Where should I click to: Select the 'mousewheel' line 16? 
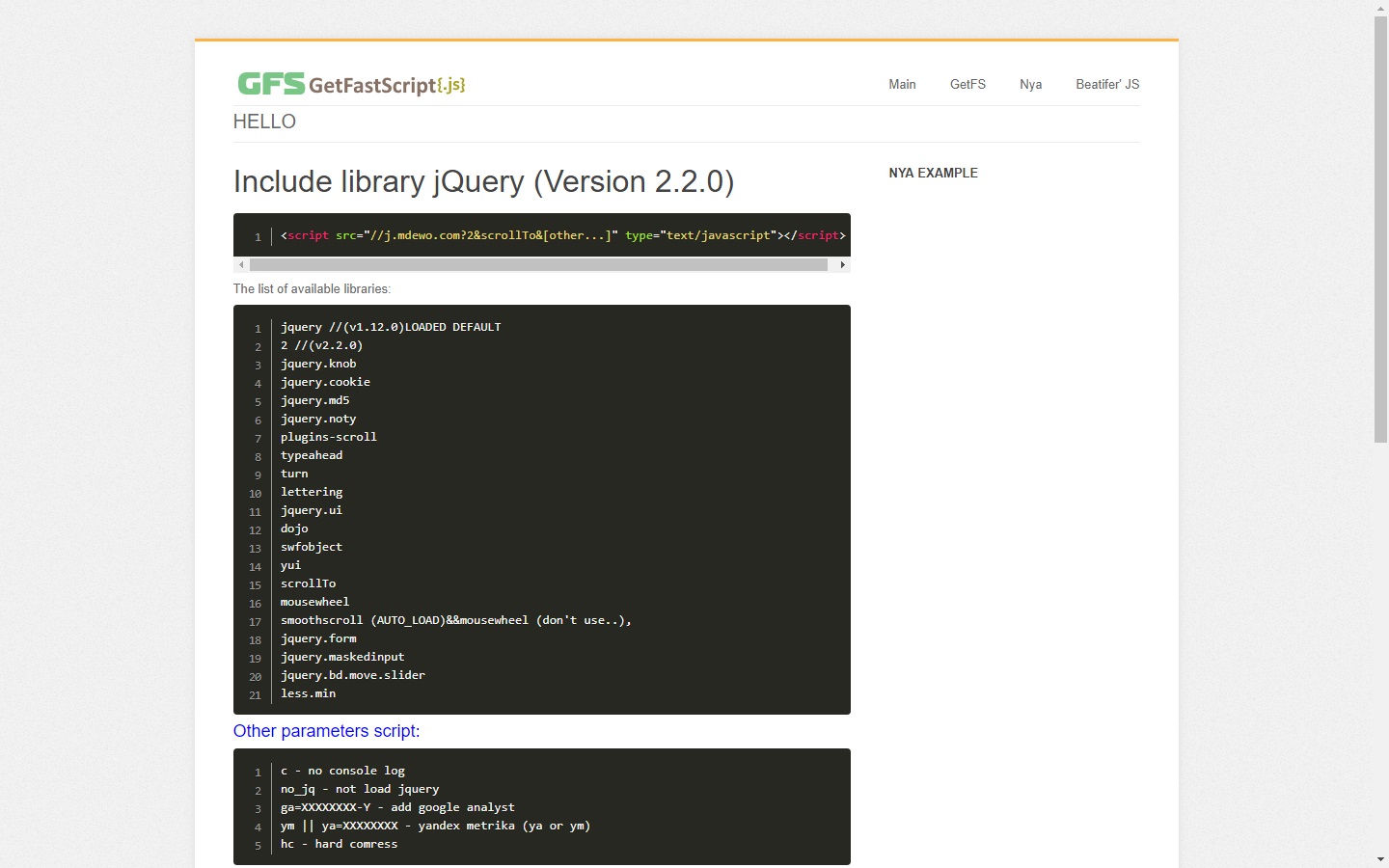314,602
